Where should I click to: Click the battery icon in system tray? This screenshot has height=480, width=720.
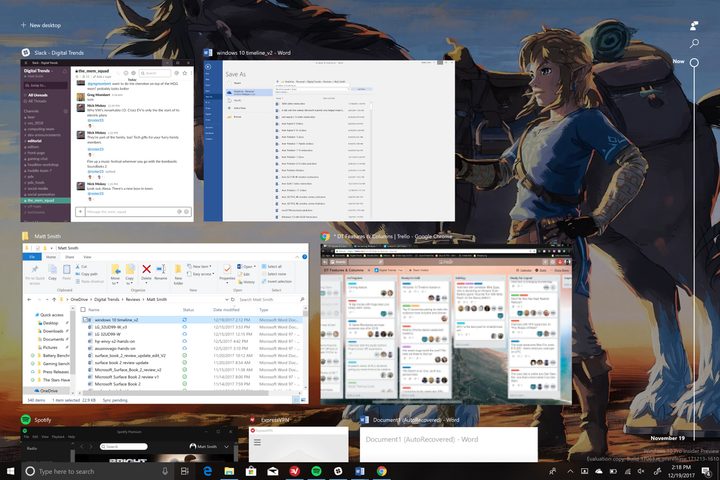click(613, 471)
